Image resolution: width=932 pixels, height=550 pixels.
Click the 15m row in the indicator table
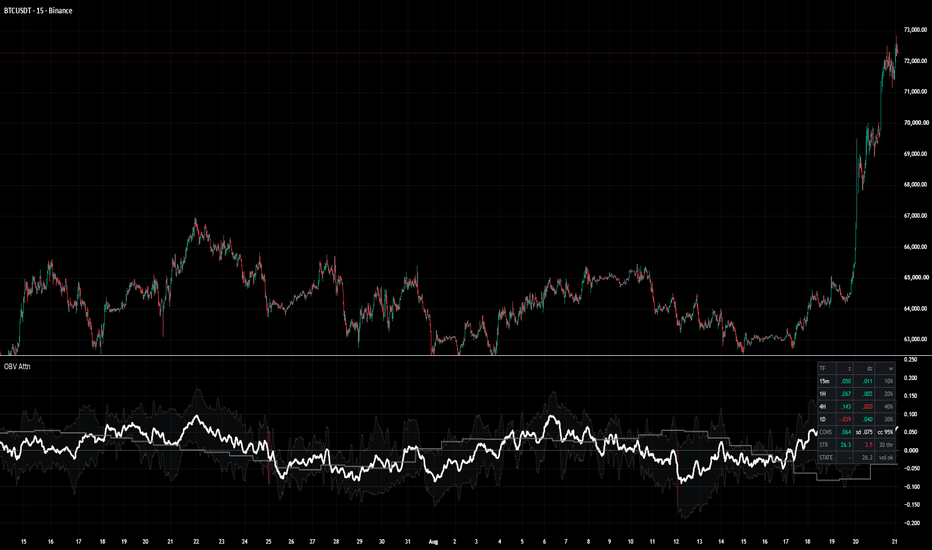(x=856, y=381)
